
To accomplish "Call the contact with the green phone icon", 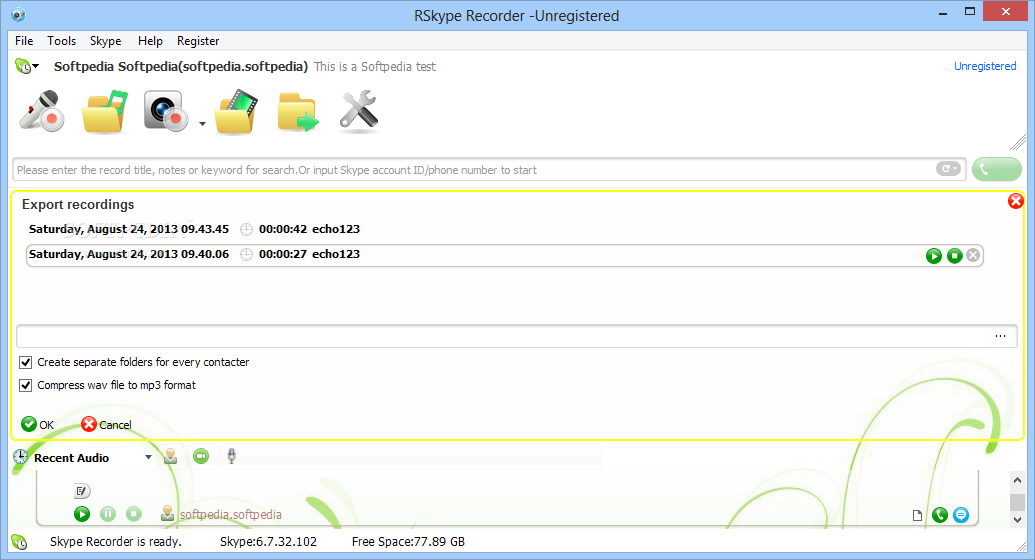I will [x=940, y=514].
